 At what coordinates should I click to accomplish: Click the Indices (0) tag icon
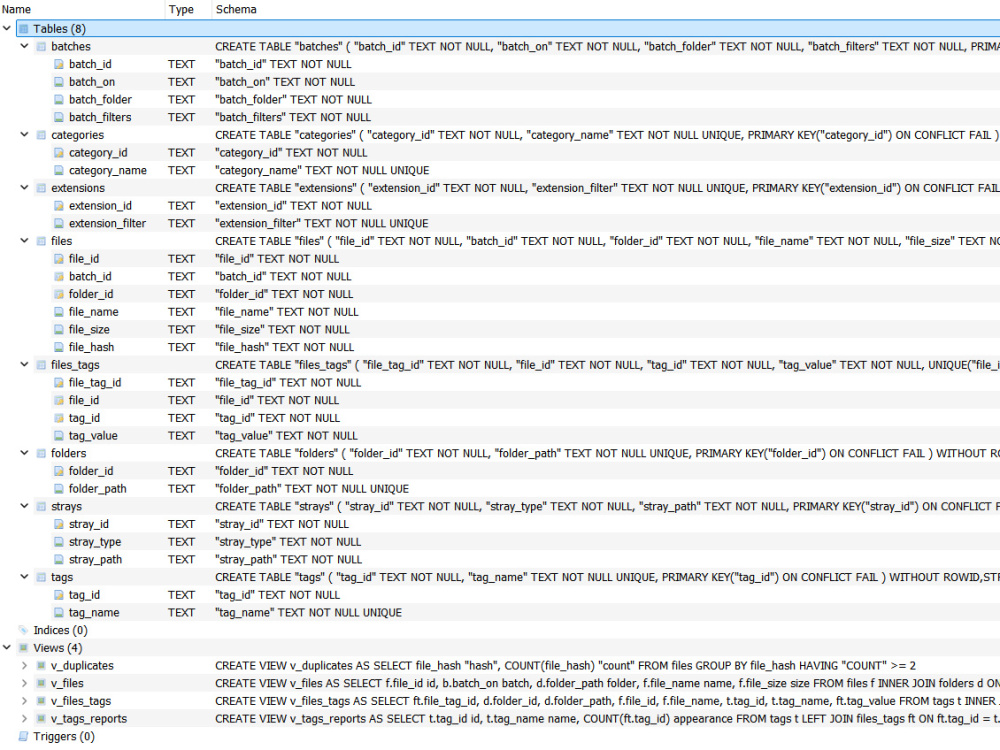(24, 630)
